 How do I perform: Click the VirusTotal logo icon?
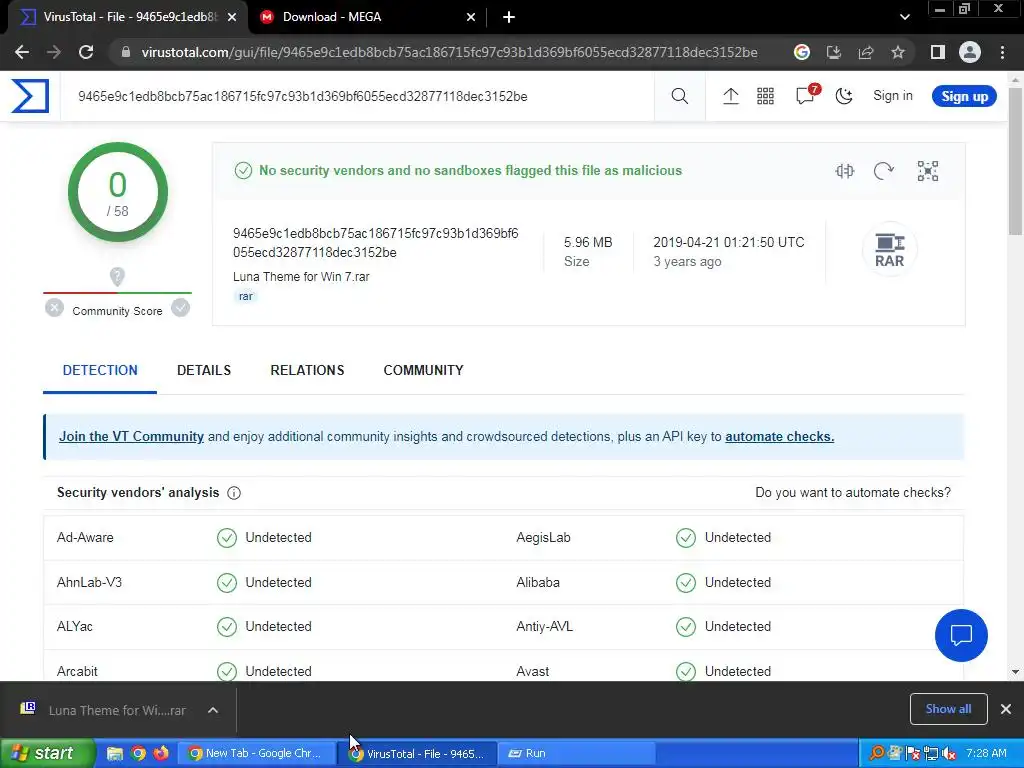coord(30,96)
